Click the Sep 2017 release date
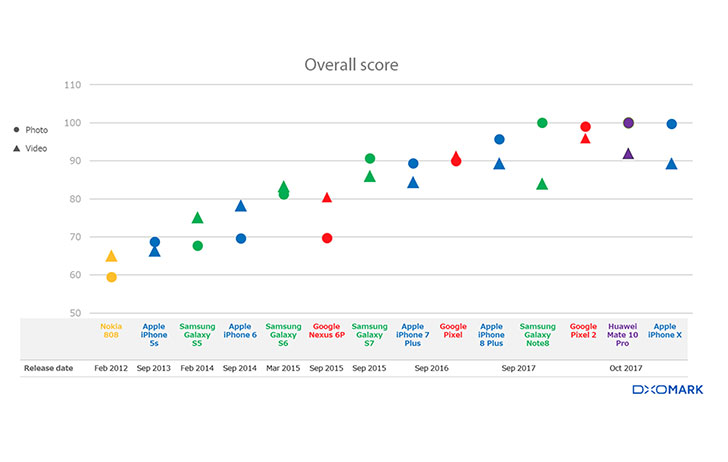728x462 pixels. [x=519, y=368]
